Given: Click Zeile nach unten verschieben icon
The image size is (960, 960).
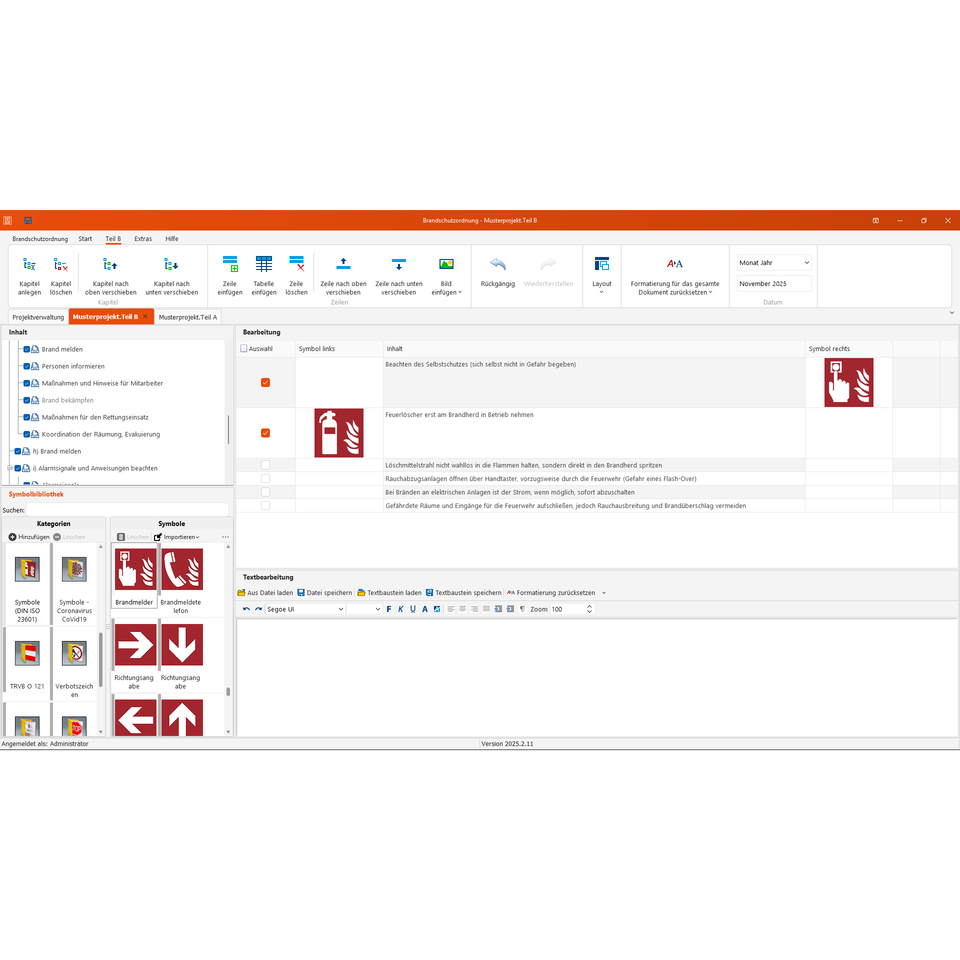Looking at the screenshot, I should (x=399, y=265).
